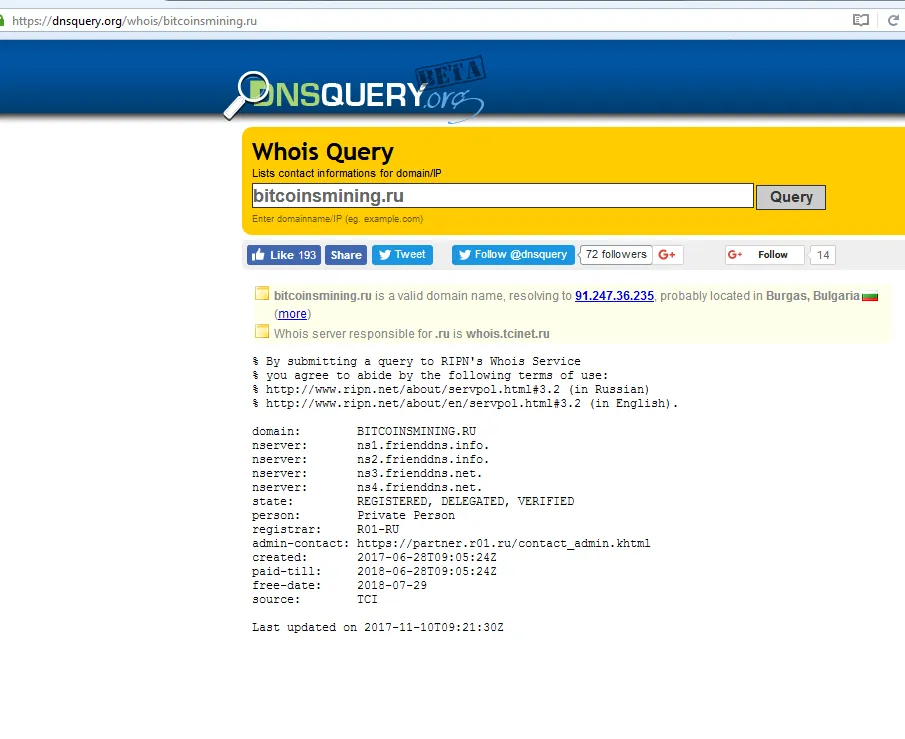Image resolution: width=905 pixels, height=739 pixels.
Task: Submit the Query button
Action: tap(791, 197)
